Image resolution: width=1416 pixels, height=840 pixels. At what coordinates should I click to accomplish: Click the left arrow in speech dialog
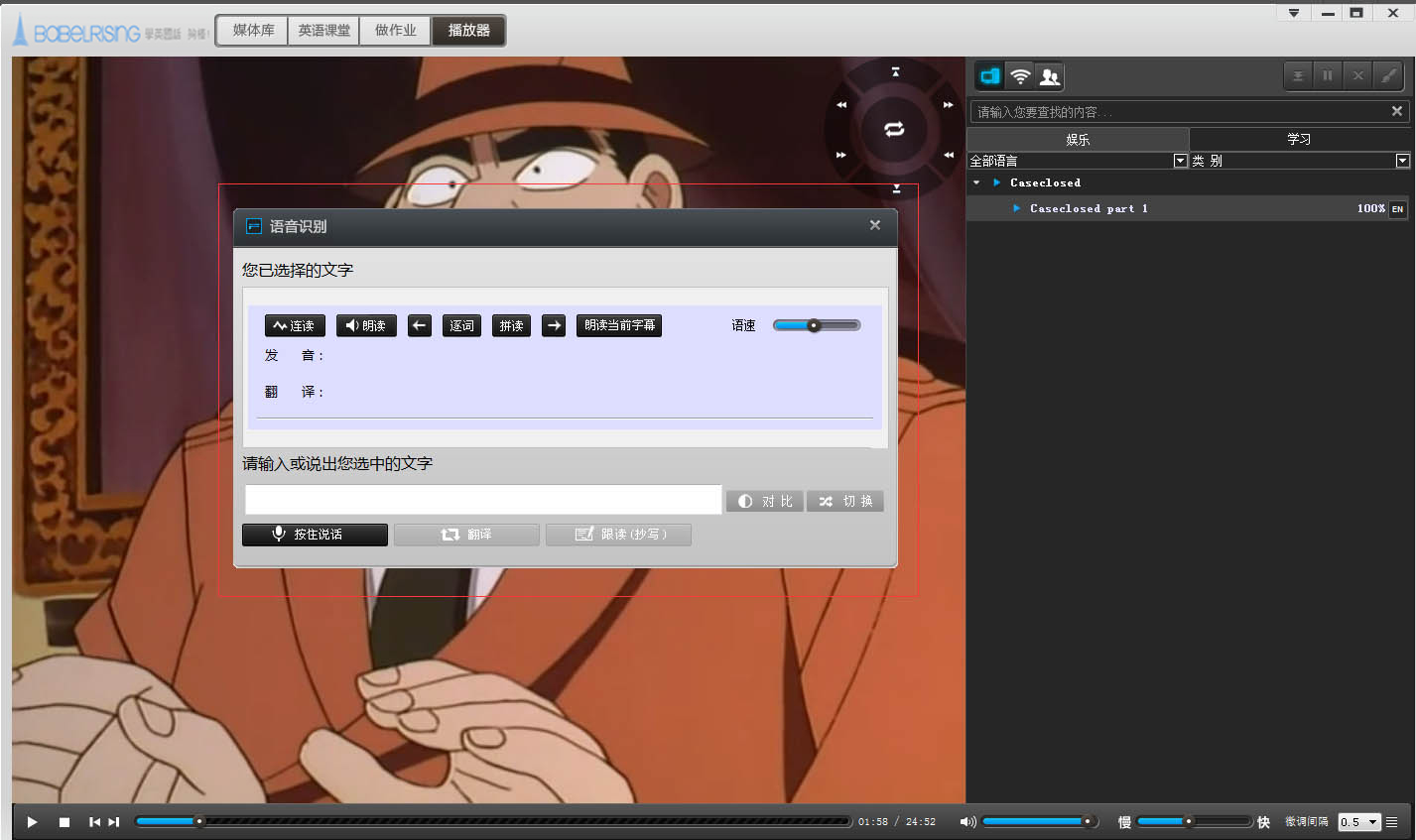click(x=420, y=325)
